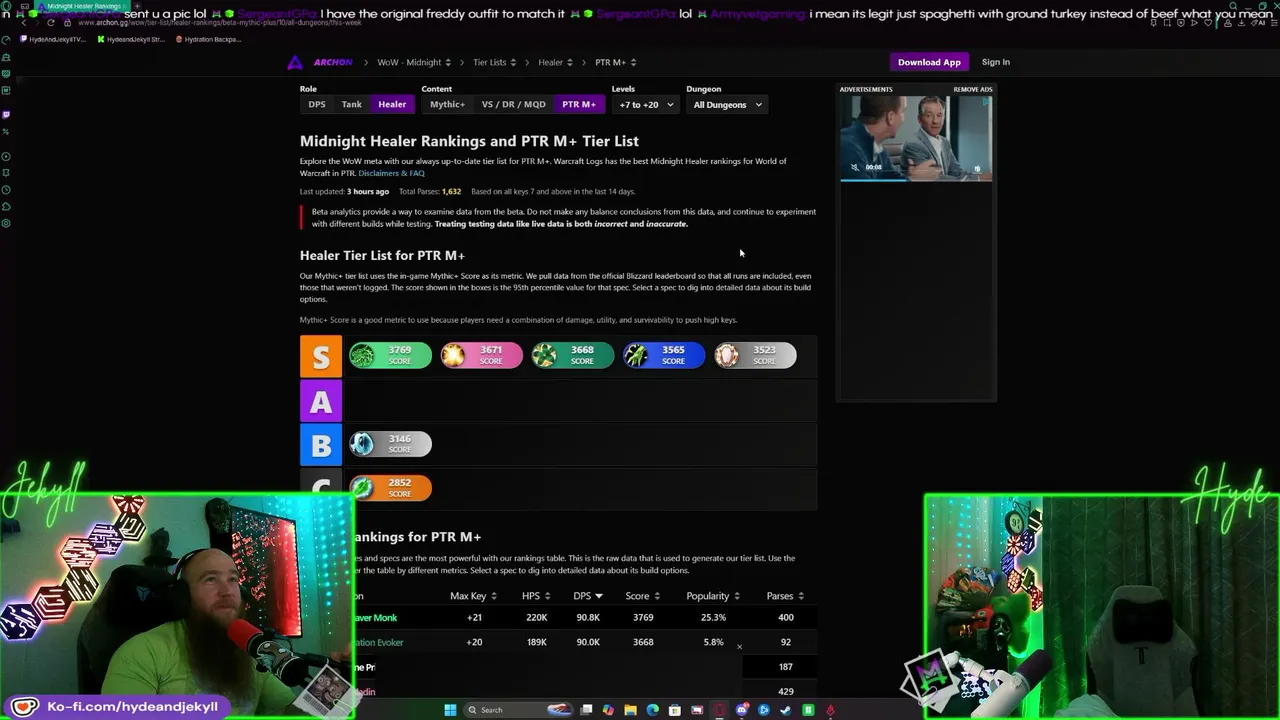1280x720 pixels.
Task: Open Discord from the taskbar
Action: point(742,710)
